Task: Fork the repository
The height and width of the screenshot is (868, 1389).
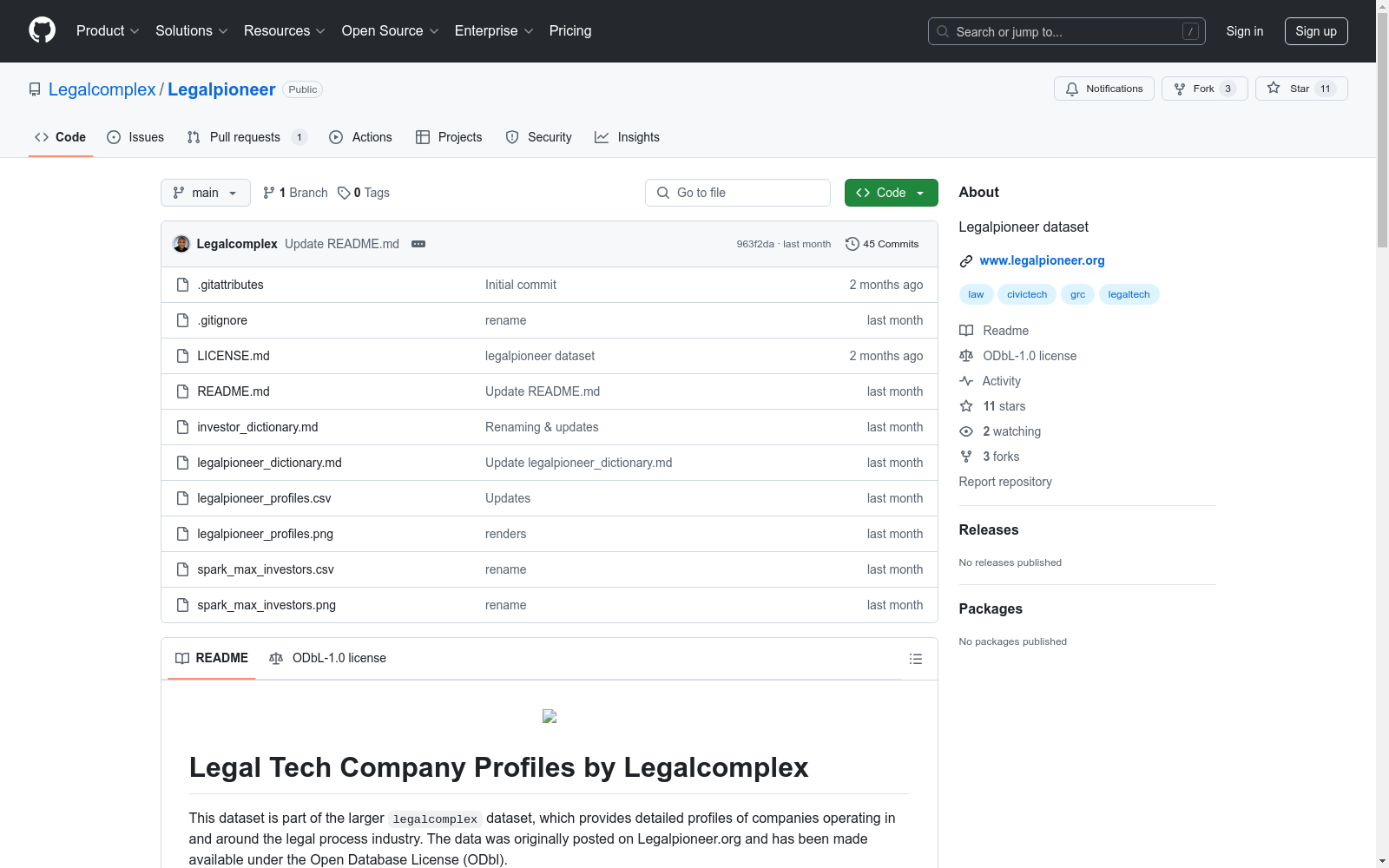Action: pyautogui.click(x=1204, y=89)
